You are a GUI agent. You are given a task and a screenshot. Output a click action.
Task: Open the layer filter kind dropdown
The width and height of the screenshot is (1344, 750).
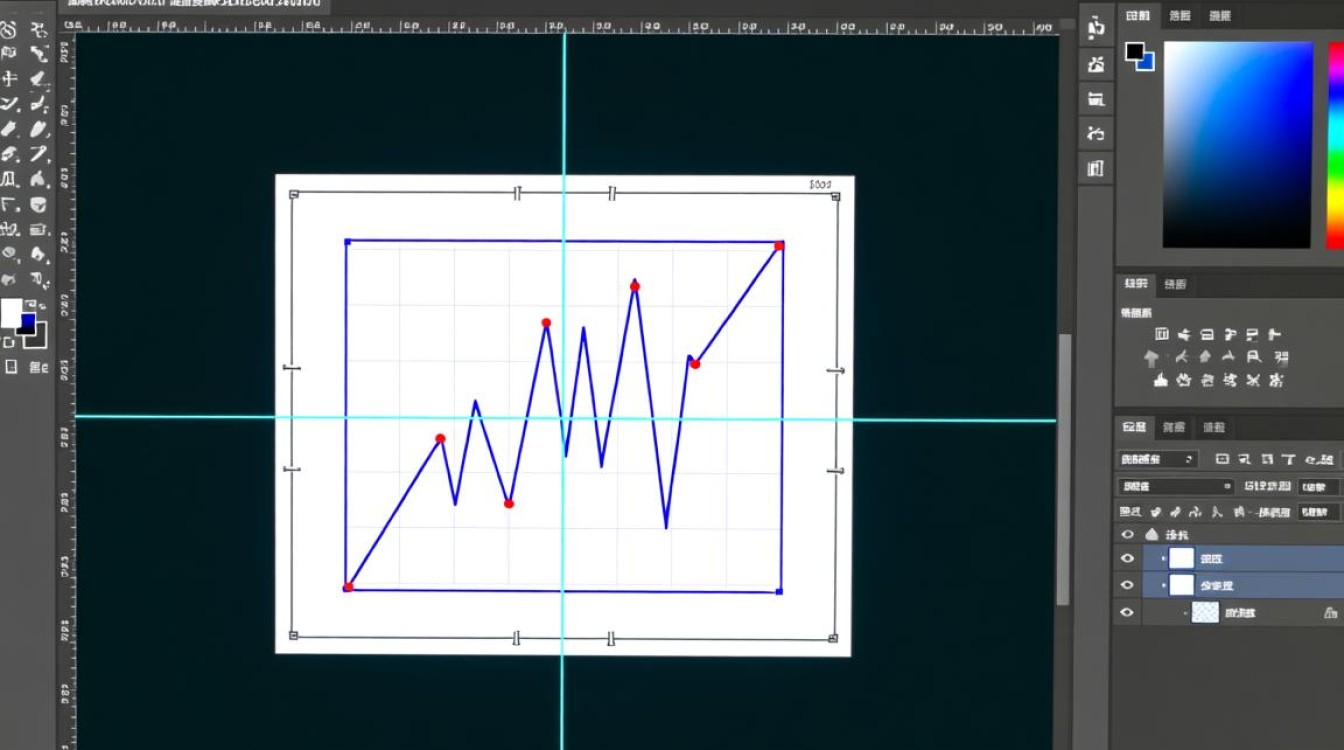pyautogui.click(x=1157, y=460)
